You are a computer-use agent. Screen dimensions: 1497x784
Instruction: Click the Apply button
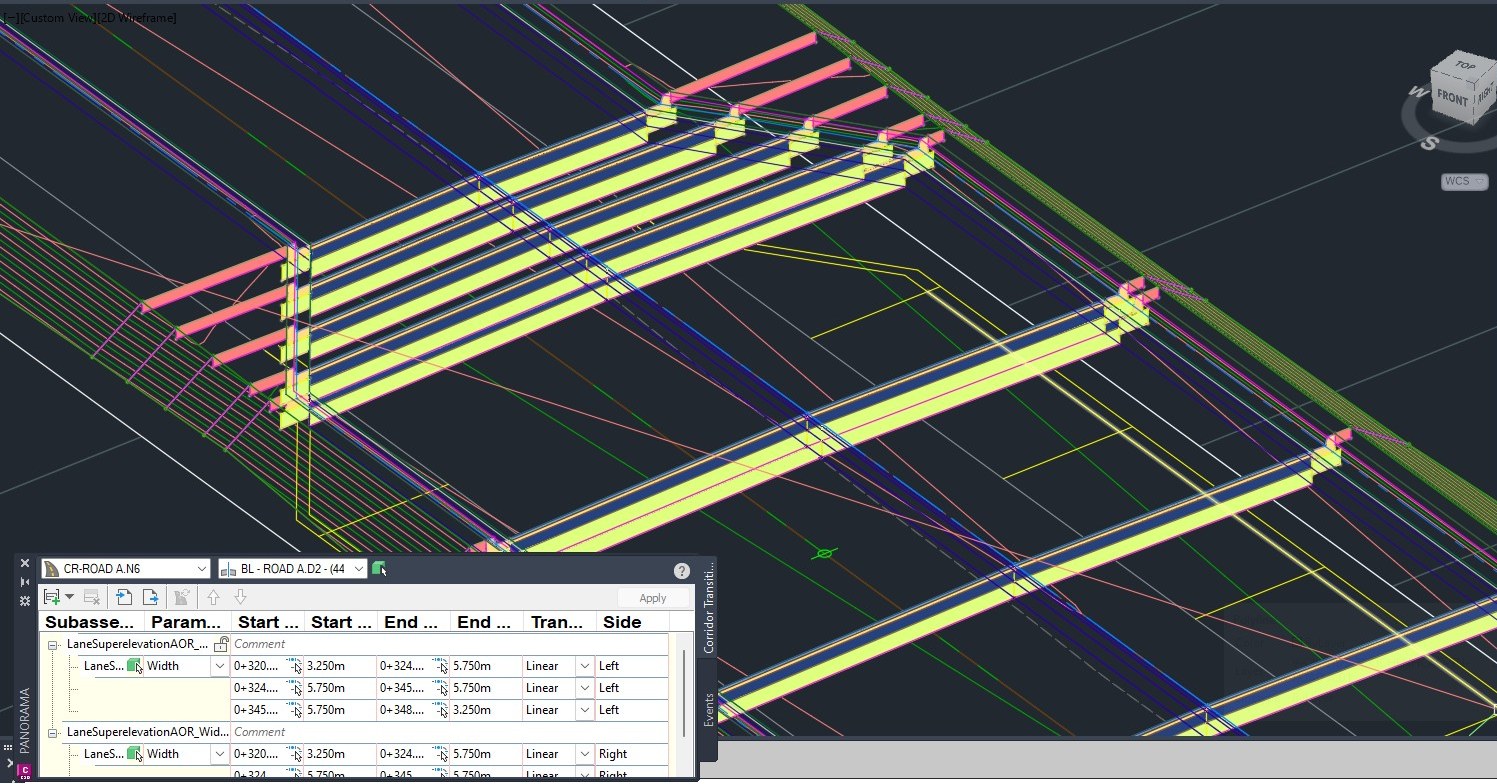[x=653, y=598]
